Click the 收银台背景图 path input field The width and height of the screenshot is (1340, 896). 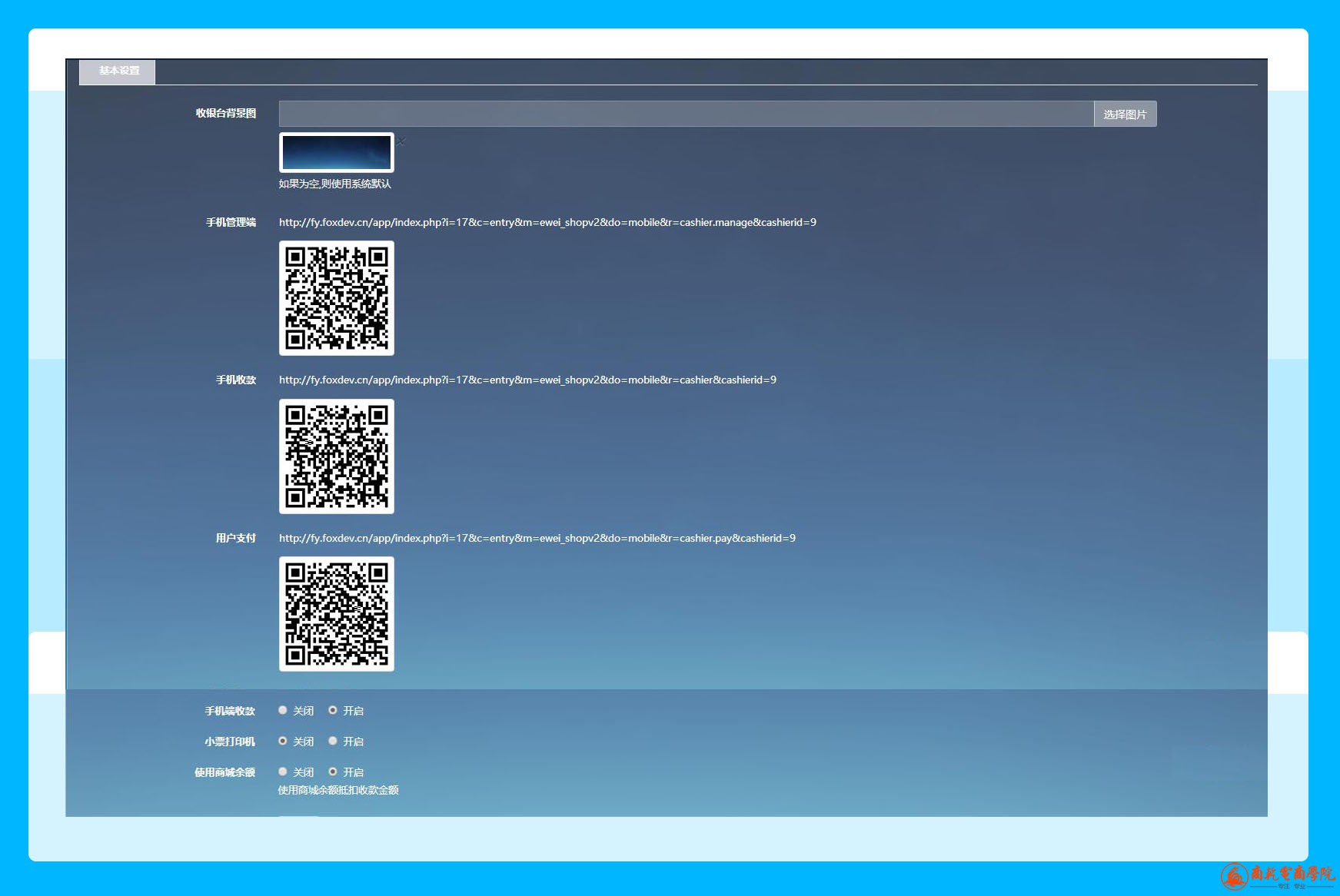(686, 114)
